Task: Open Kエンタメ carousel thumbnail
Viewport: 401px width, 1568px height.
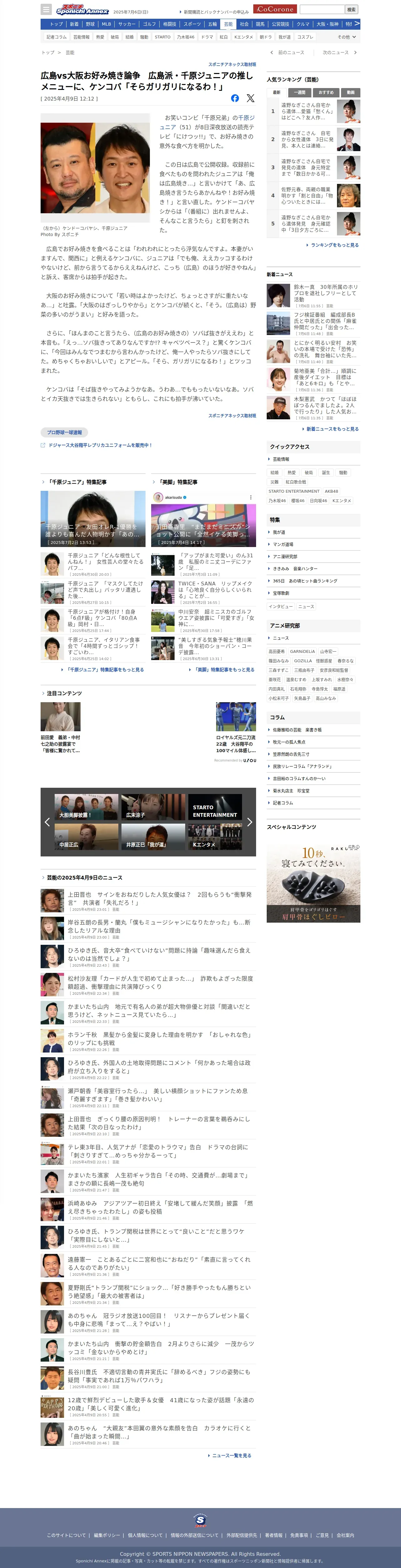Action: tap(215, 837)
